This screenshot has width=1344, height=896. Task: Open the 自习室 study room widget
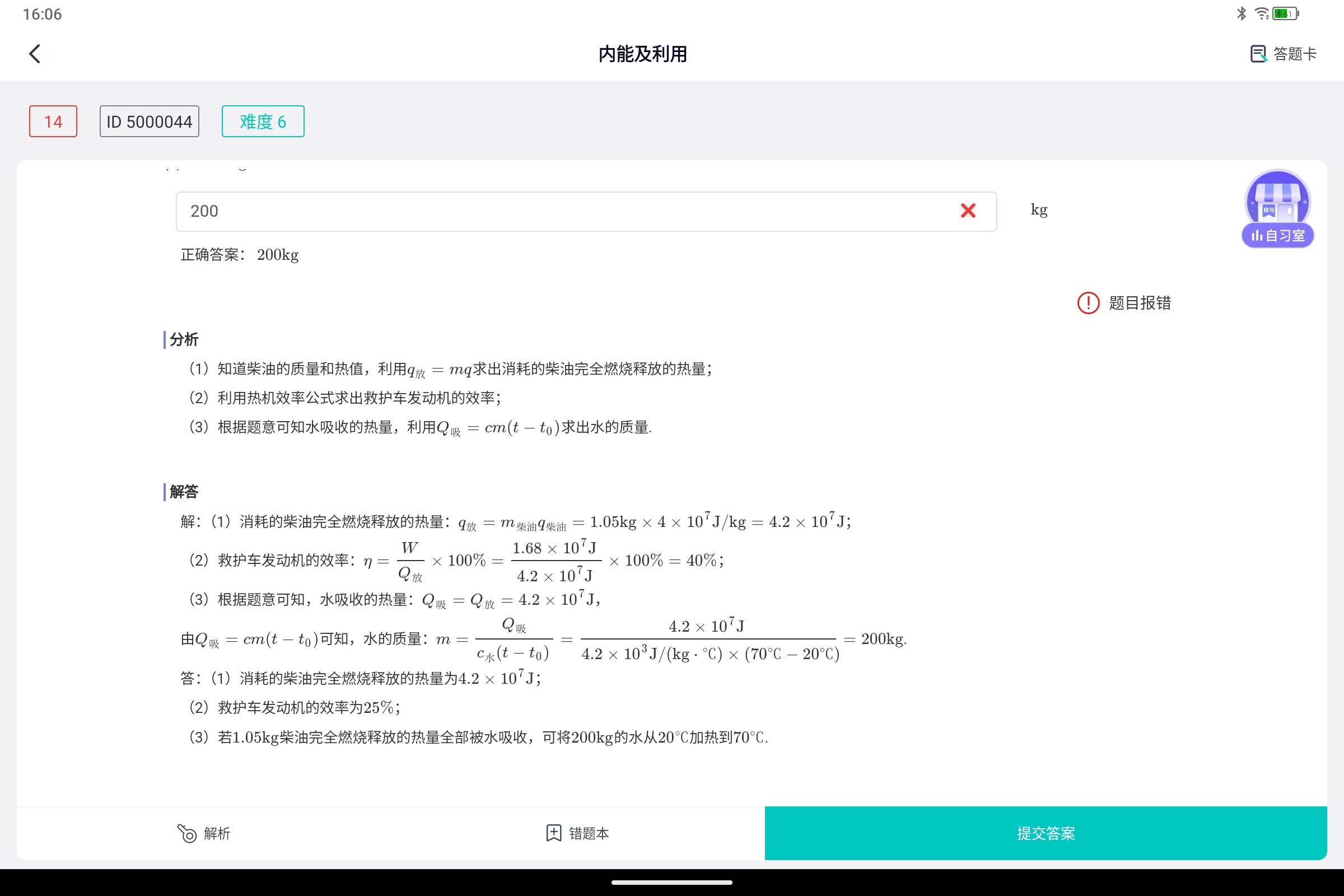pyautogui.click(x=1277, y=209)
